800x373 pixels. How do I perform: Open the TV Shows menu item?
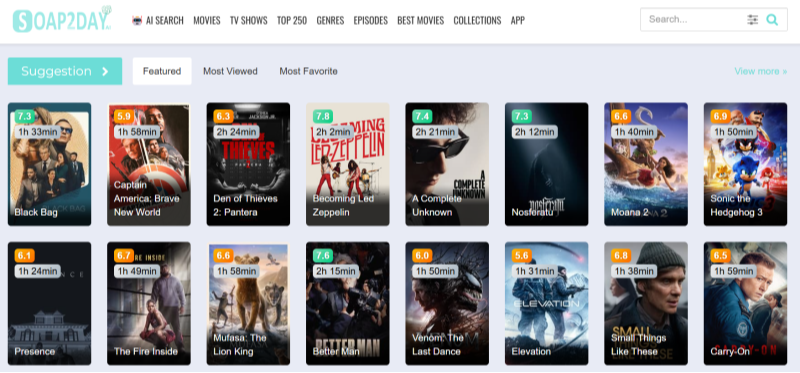click(x=248, y=20)
